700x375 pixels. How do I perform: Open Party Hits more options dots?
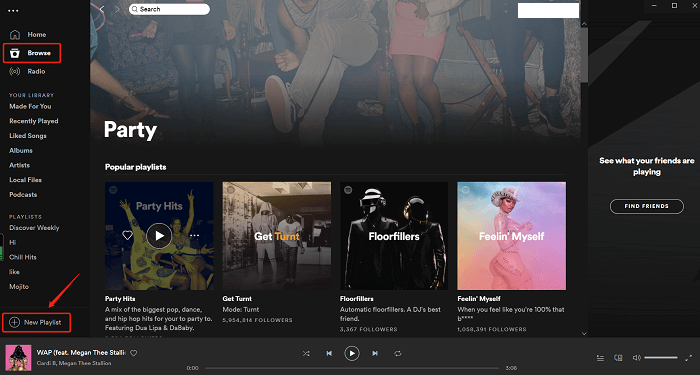pyautogui.click(x=195, y=235)
